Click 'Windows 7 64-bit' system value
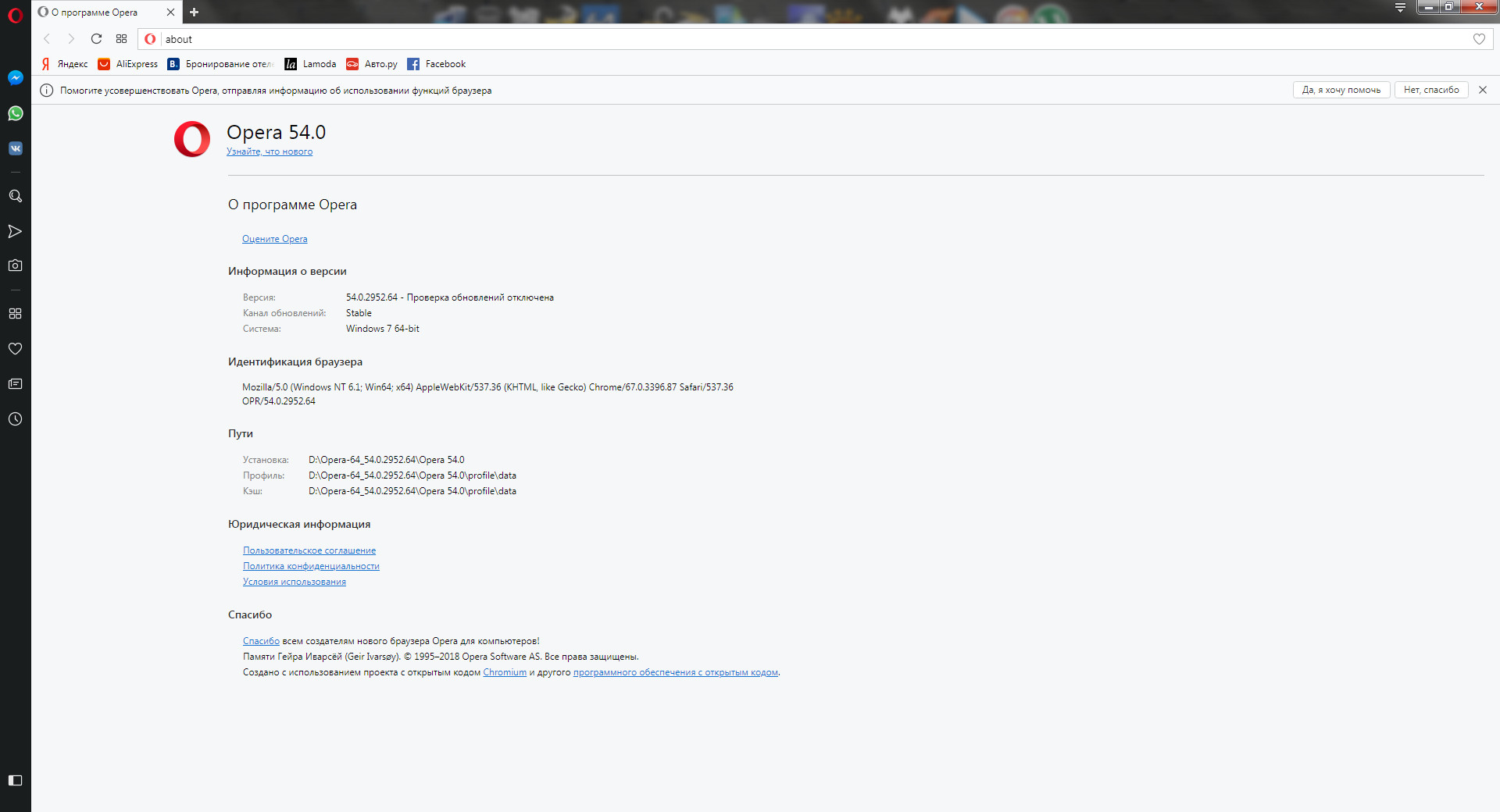The height and width of the screenshot is (812, 1500). pos(383,329)
